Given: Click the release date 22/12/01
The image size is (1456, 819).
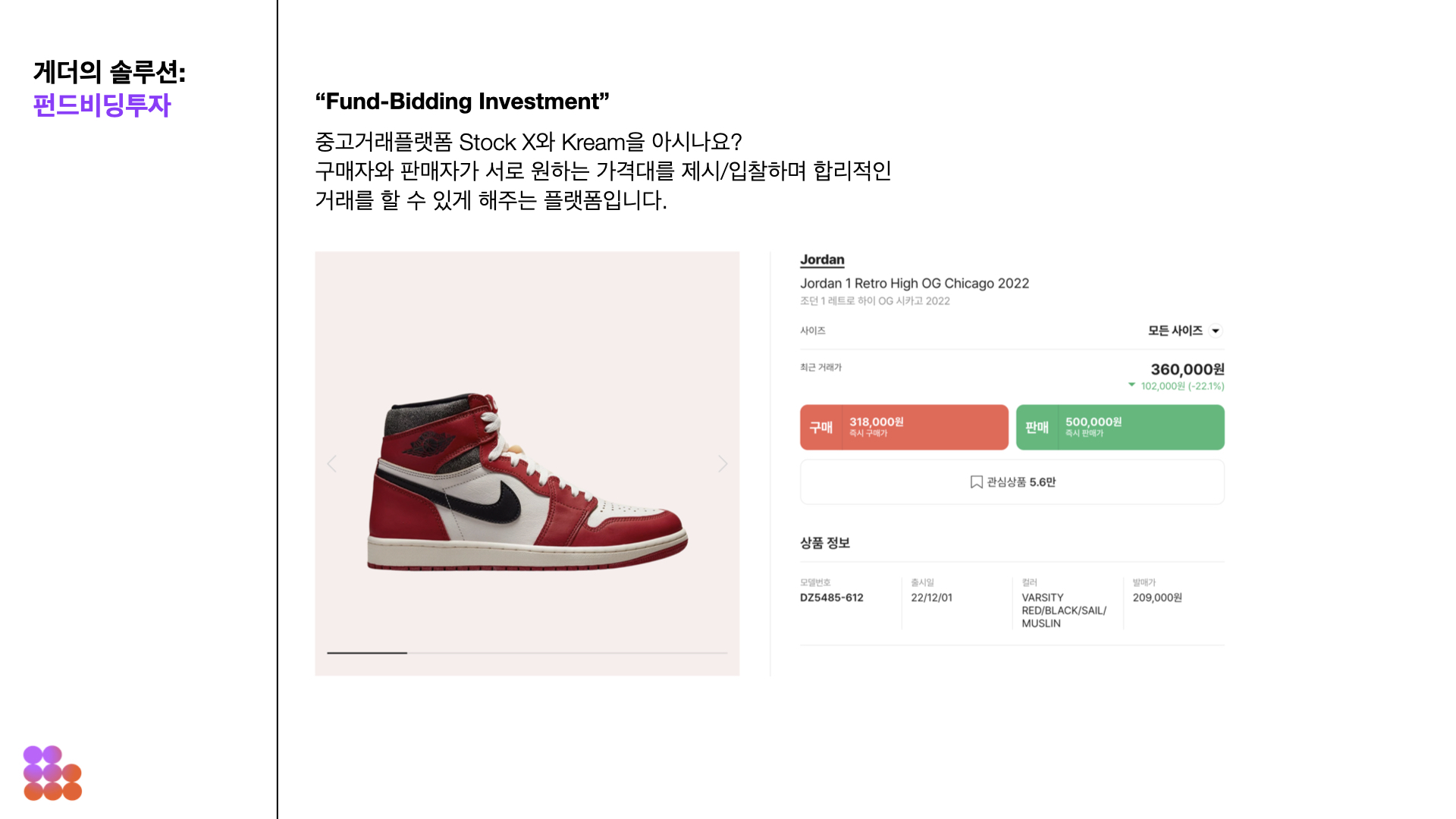Looking at the screenshot, I should (931, 598).
